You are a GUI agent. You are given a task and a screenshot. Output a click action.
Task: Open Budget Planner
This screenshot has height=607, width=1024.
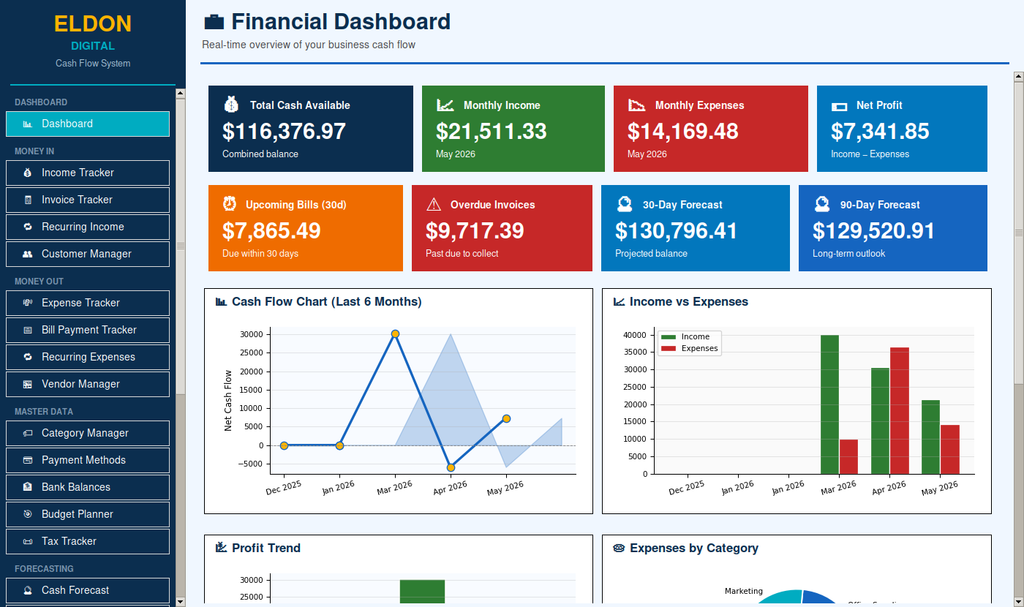point(88,515)
